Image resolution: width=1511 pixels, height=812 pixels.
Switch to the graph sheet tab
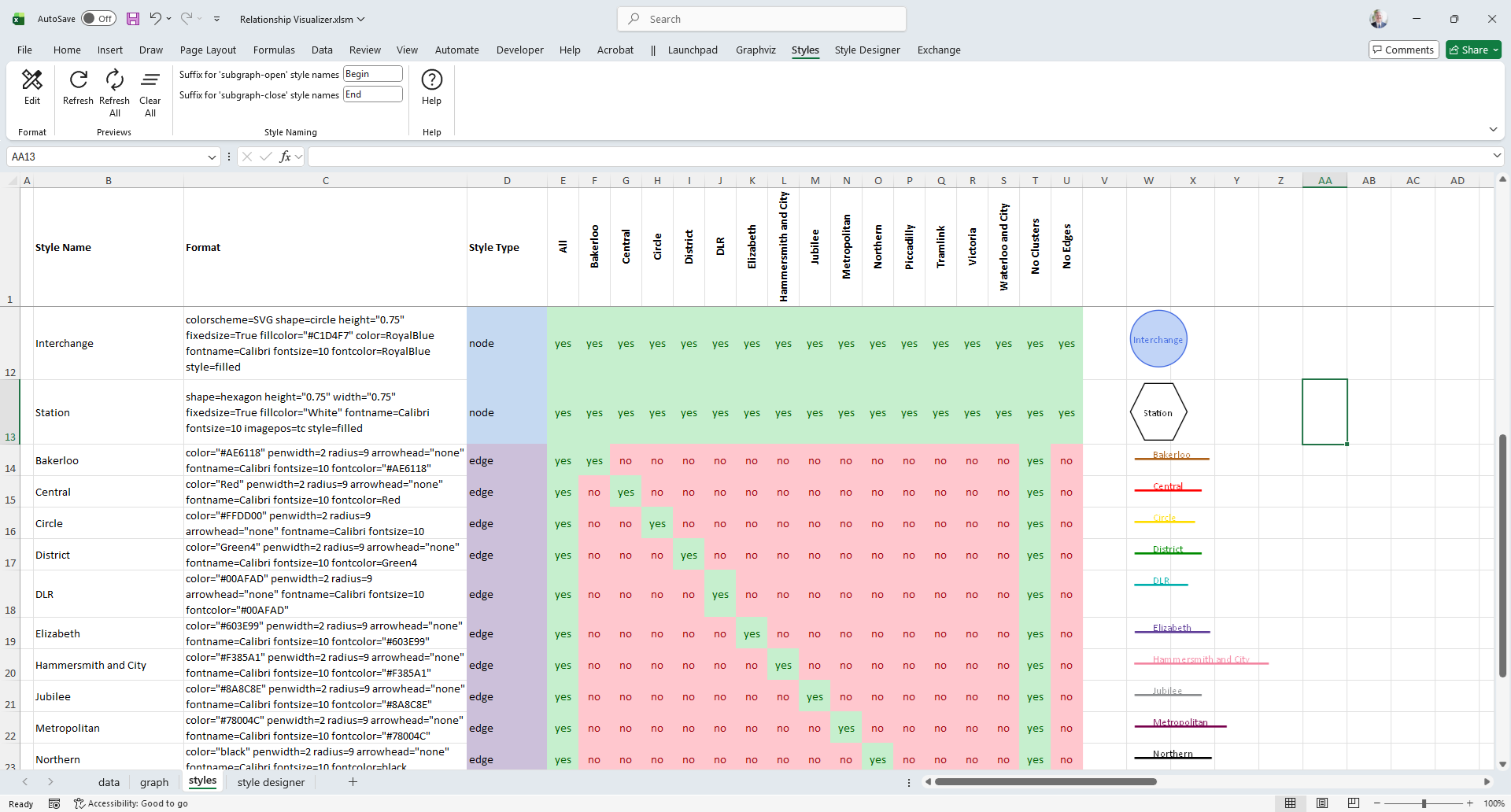click(x=154, y=782)
